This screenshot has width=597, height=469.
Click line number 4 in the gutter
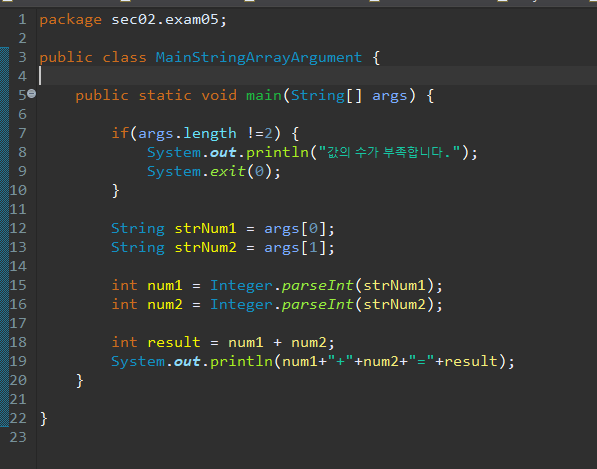22,77
